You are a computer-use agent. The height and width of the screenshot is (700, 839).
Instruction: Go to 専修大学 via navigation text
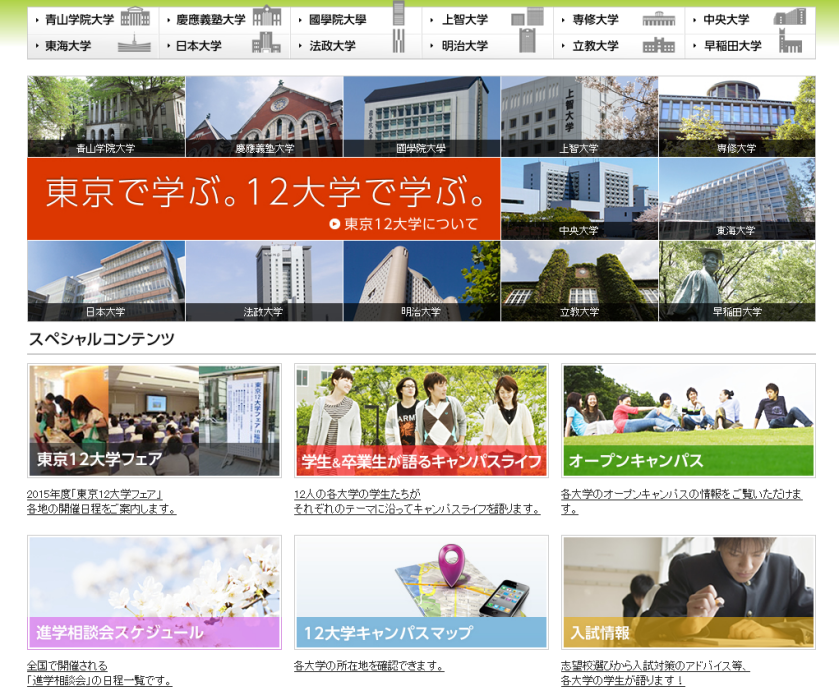[596, 20]
